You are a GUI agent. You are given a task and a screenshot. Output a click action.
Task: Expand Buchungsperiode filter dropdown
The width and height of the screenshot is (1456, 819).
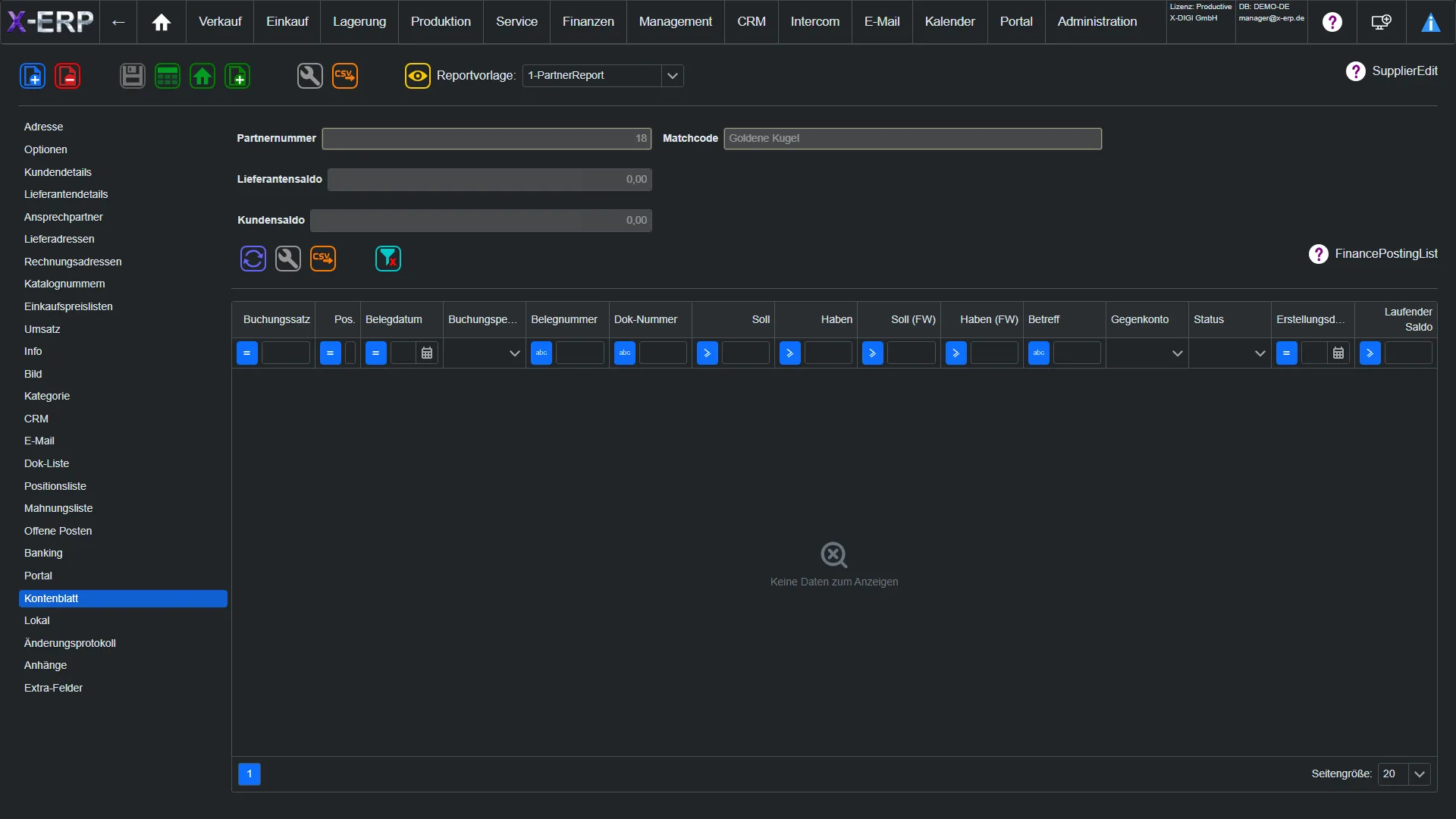pos(514,353)
